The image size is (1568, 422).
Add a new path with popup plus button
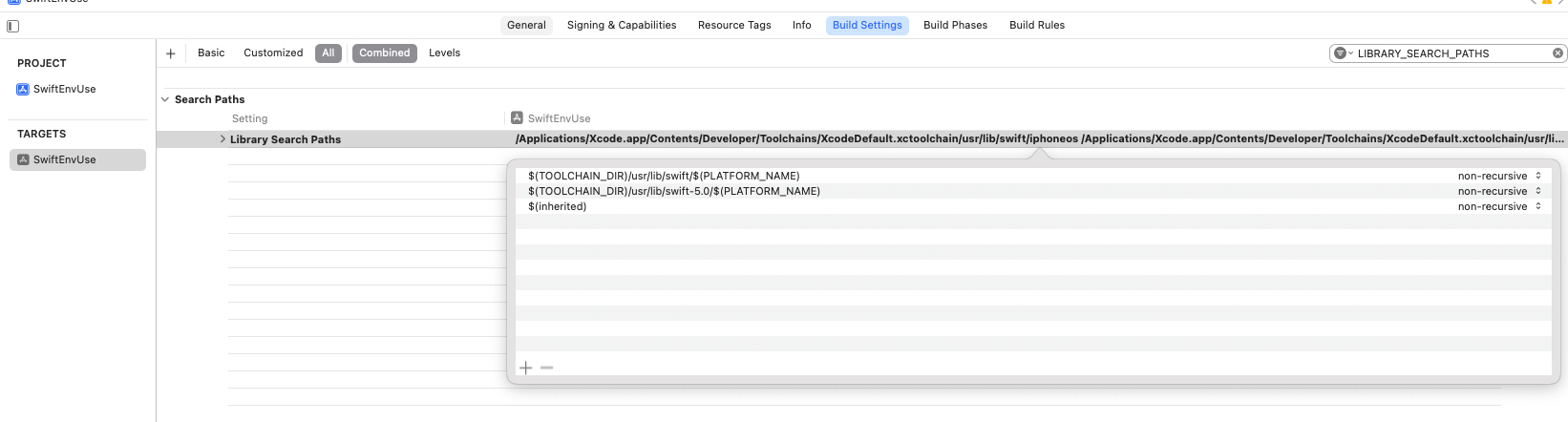click(525, 368)
